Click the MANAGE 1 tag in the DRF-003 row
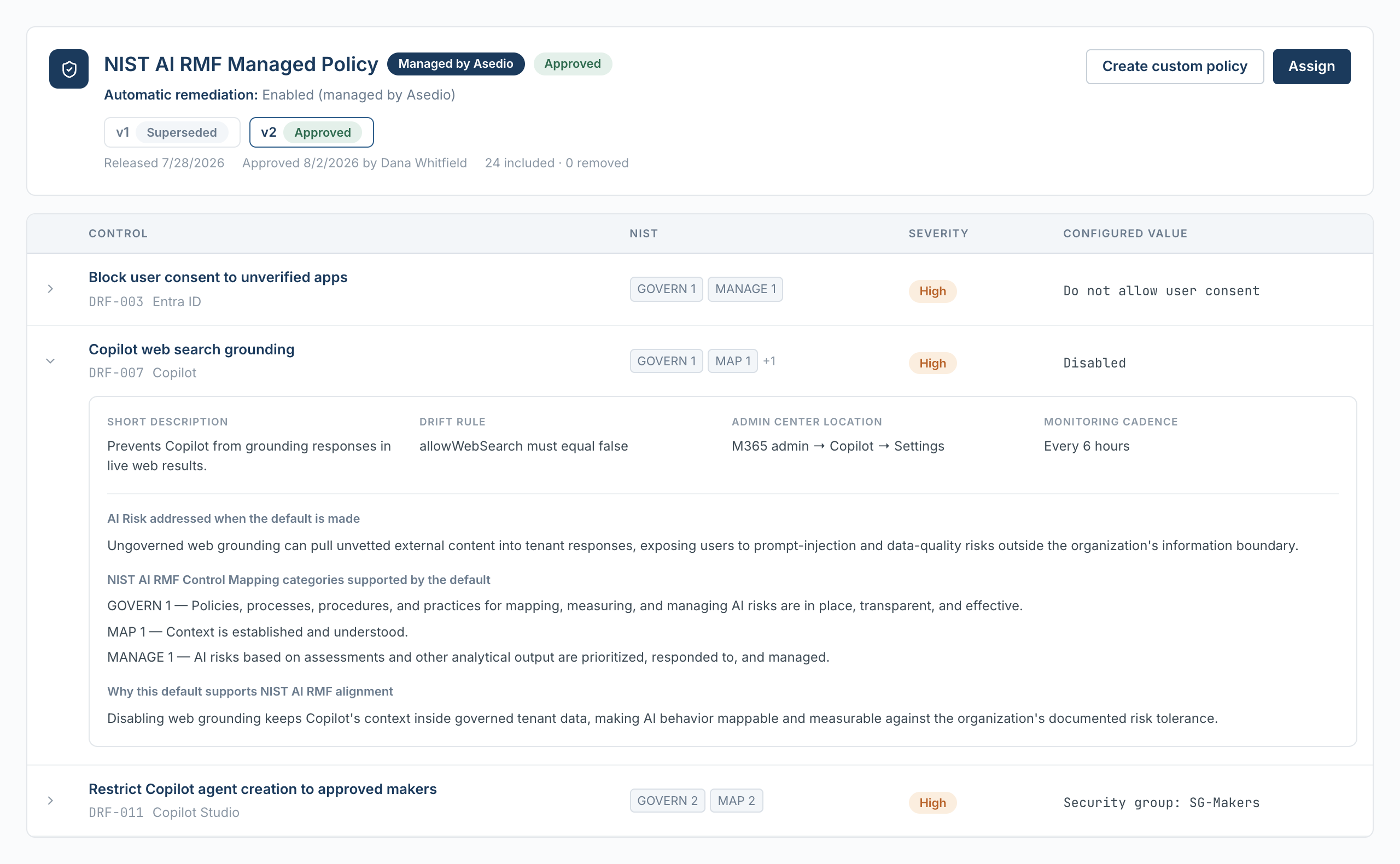 click(745, 289)
